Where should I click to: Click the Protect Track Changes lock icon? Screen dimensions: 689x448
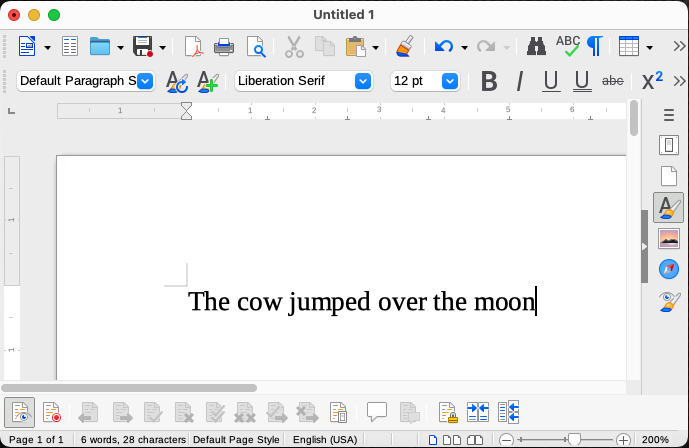pos(448,411)
